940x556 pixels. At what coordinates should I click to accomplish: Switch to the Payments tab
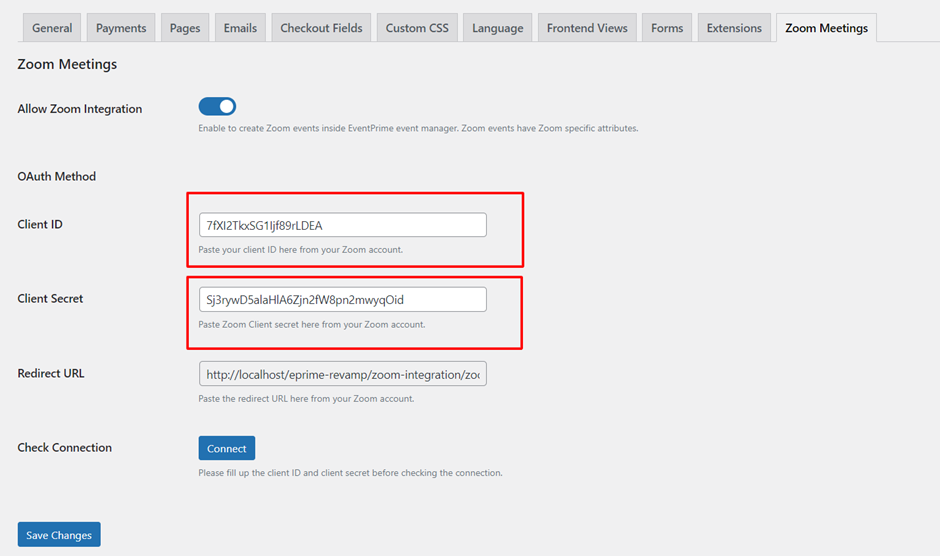(x=121, y=28)
